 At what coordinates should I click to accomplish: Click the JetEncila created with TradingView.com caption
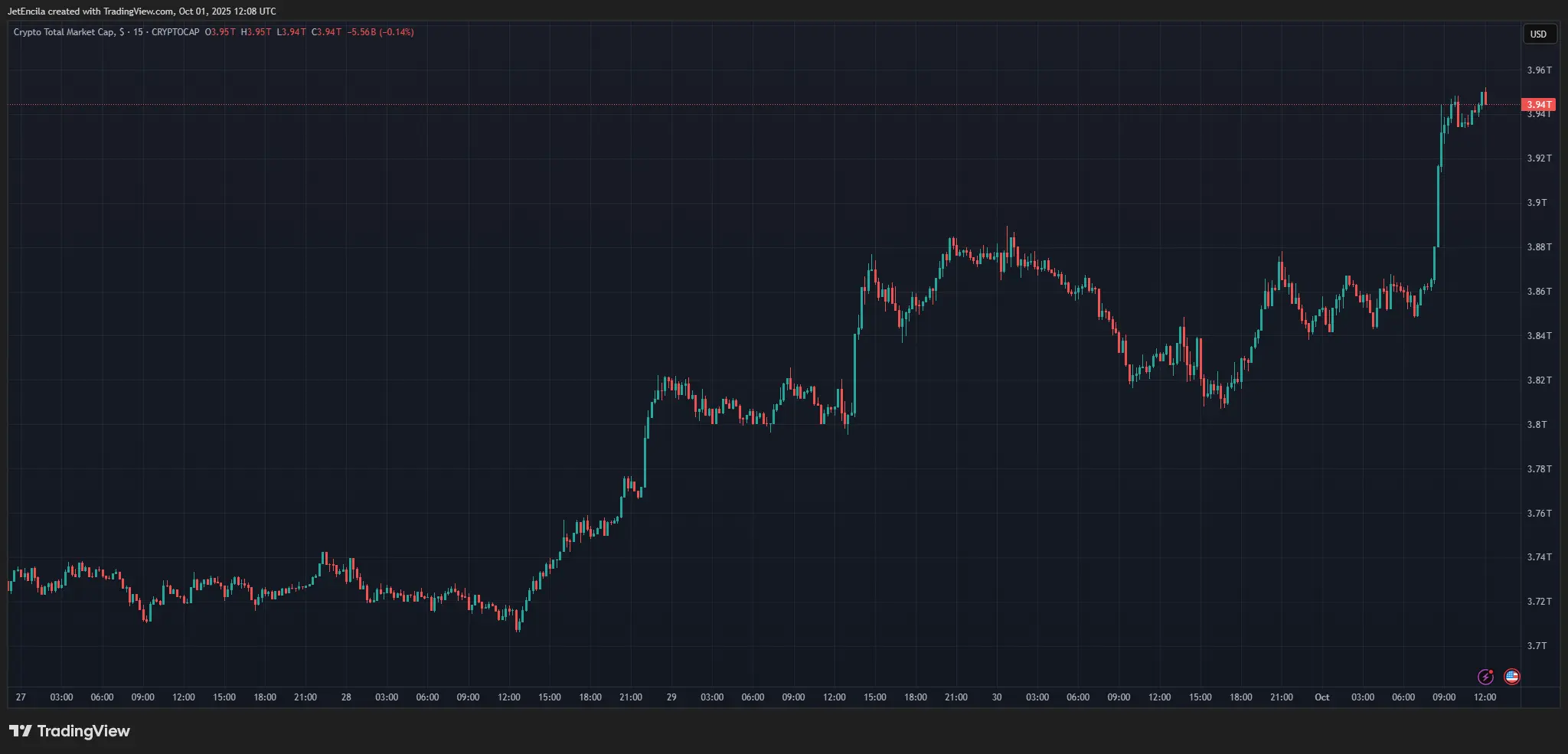pos(142,11)
